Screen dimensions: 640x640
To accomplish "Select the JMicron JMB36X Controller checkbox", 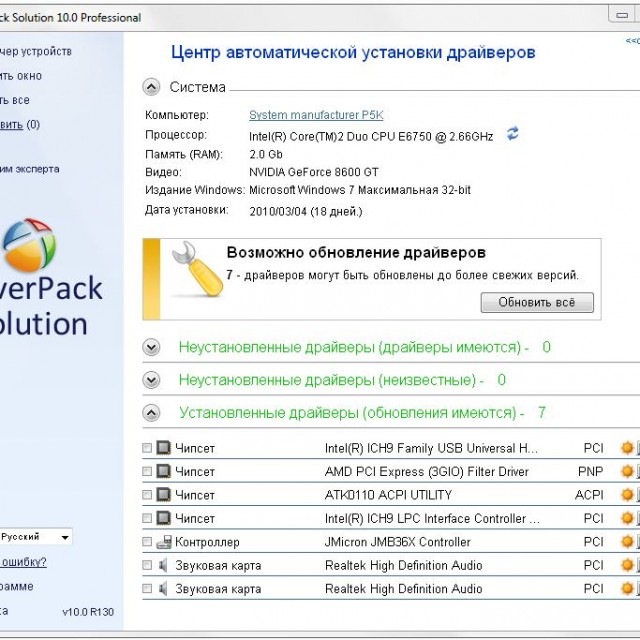I will tap(148, 542).
